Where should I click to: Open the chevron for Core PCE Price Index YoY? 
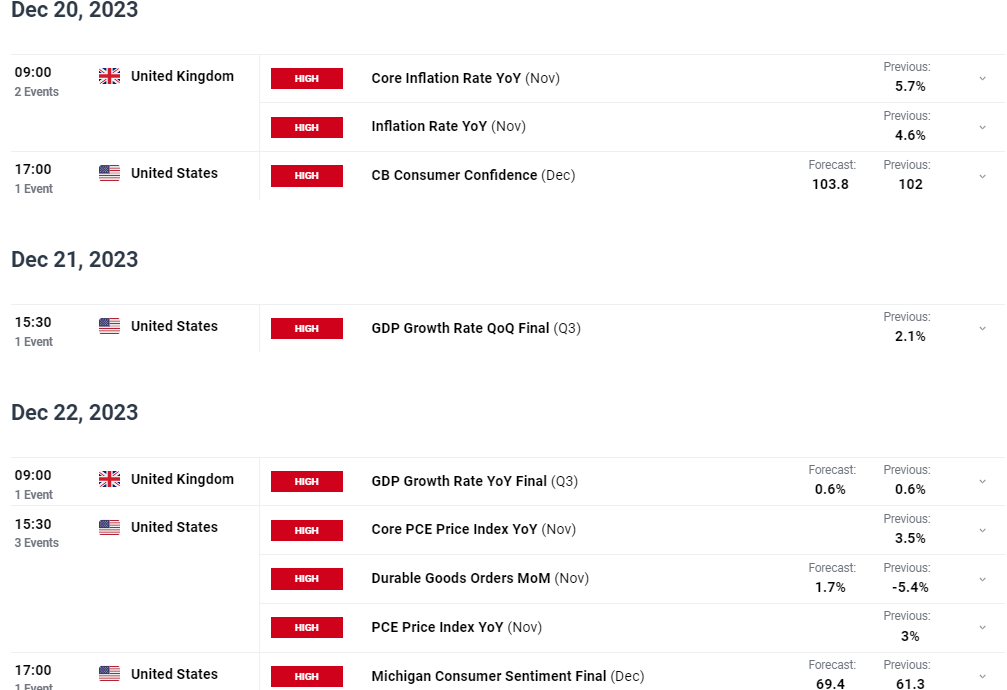tap(982, 530)
